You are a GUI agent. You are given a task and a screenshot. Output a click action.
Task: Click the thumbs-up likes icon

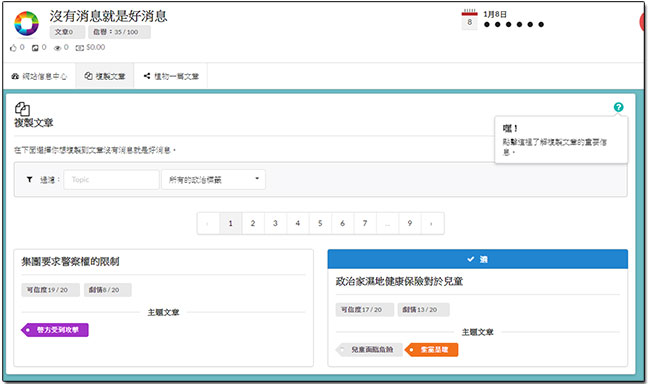(x=13, y=48)
